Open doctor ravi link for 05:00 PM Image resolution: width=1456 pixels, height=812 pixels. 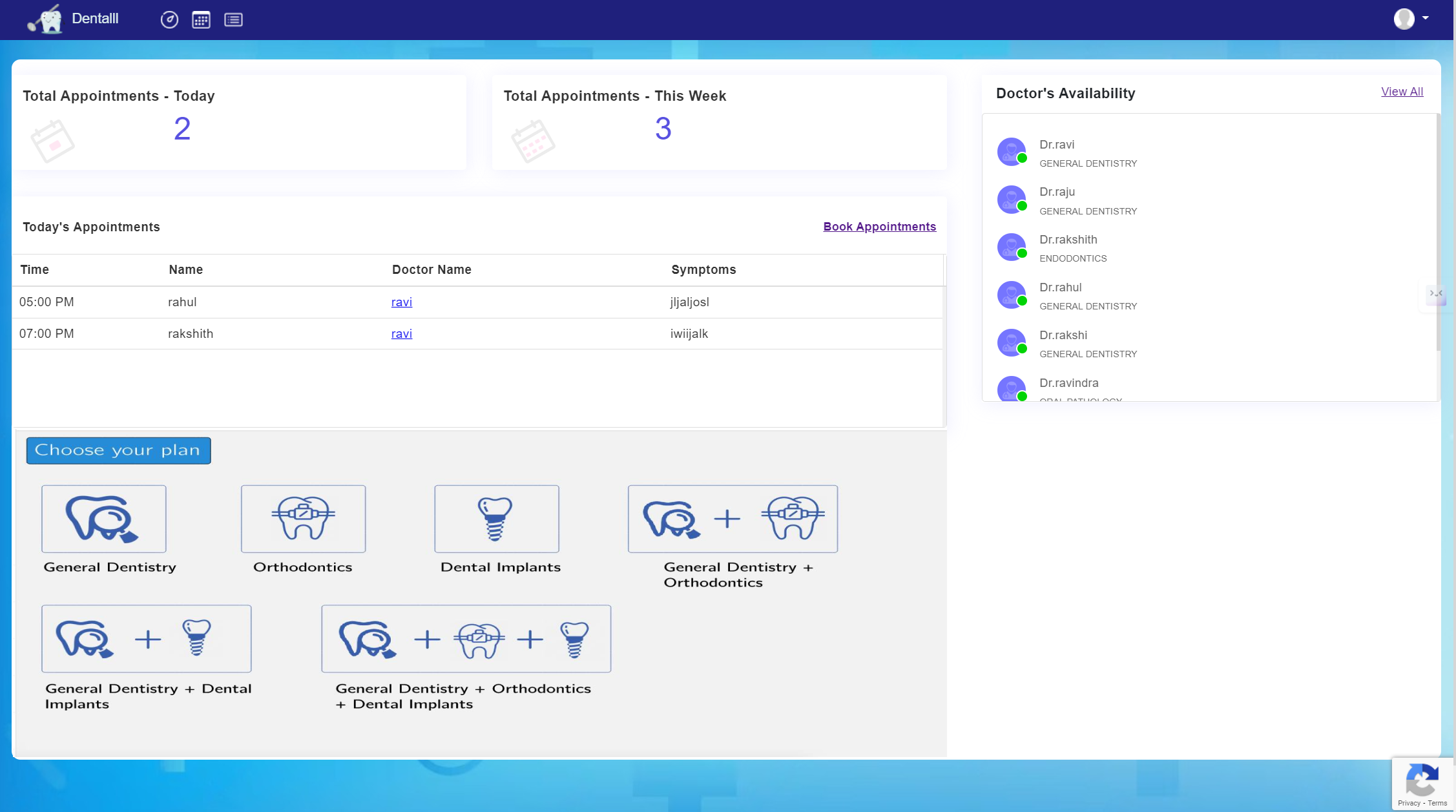pos(401,302)
